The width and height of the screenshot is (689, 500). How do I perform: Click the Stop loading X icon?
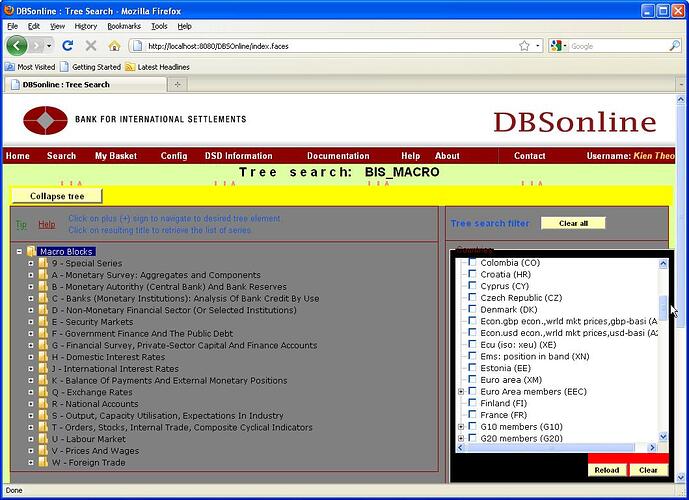(91, 45)
